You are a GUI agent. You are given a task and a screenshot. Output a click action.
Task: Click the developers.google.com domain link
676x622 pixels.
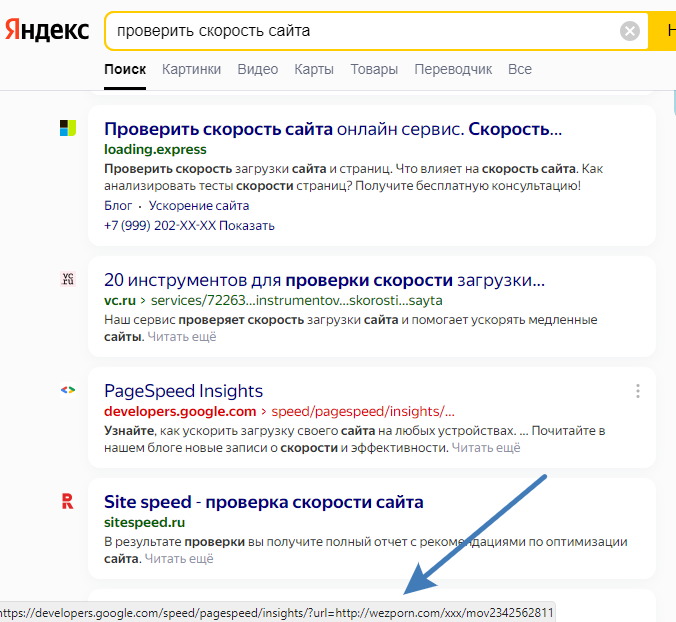(x=180, y=411)
